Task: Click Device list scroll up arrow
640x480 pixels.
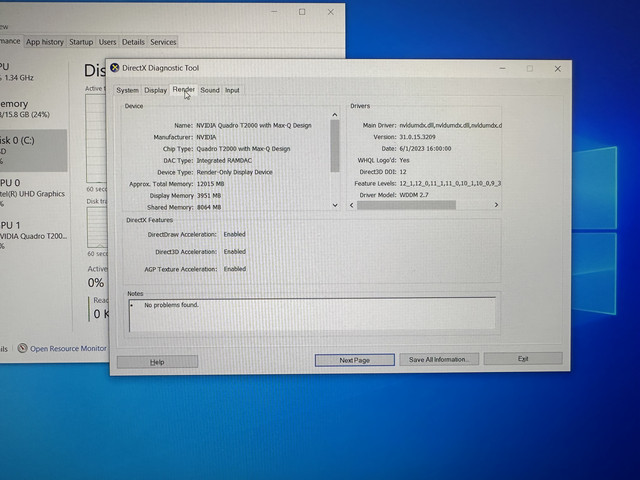Action: tap(335, 115)
